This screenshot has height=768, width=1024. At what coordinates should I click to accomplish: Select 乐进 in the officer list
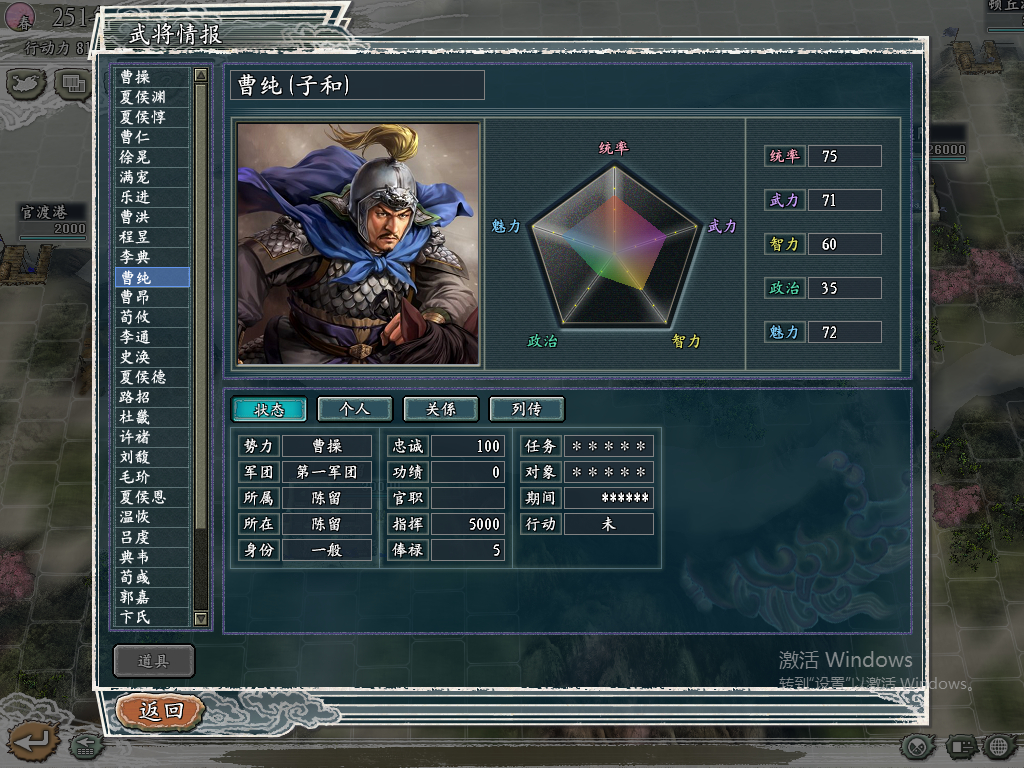pyautogui.click(x=152, y=197)
